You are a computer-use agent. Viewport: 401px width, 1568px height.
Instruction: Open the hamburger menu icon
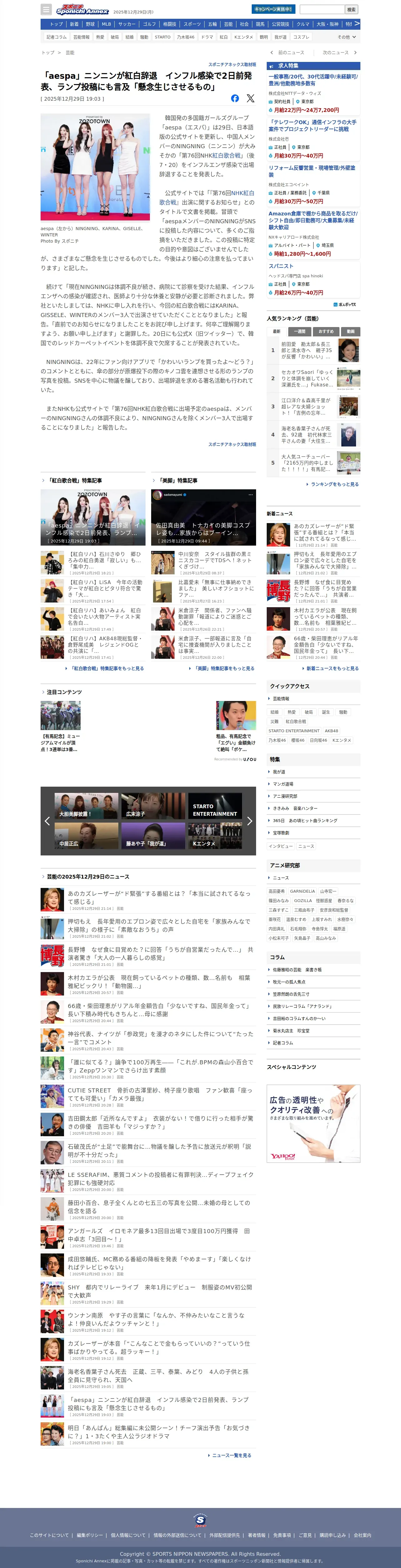pos(46,9)
